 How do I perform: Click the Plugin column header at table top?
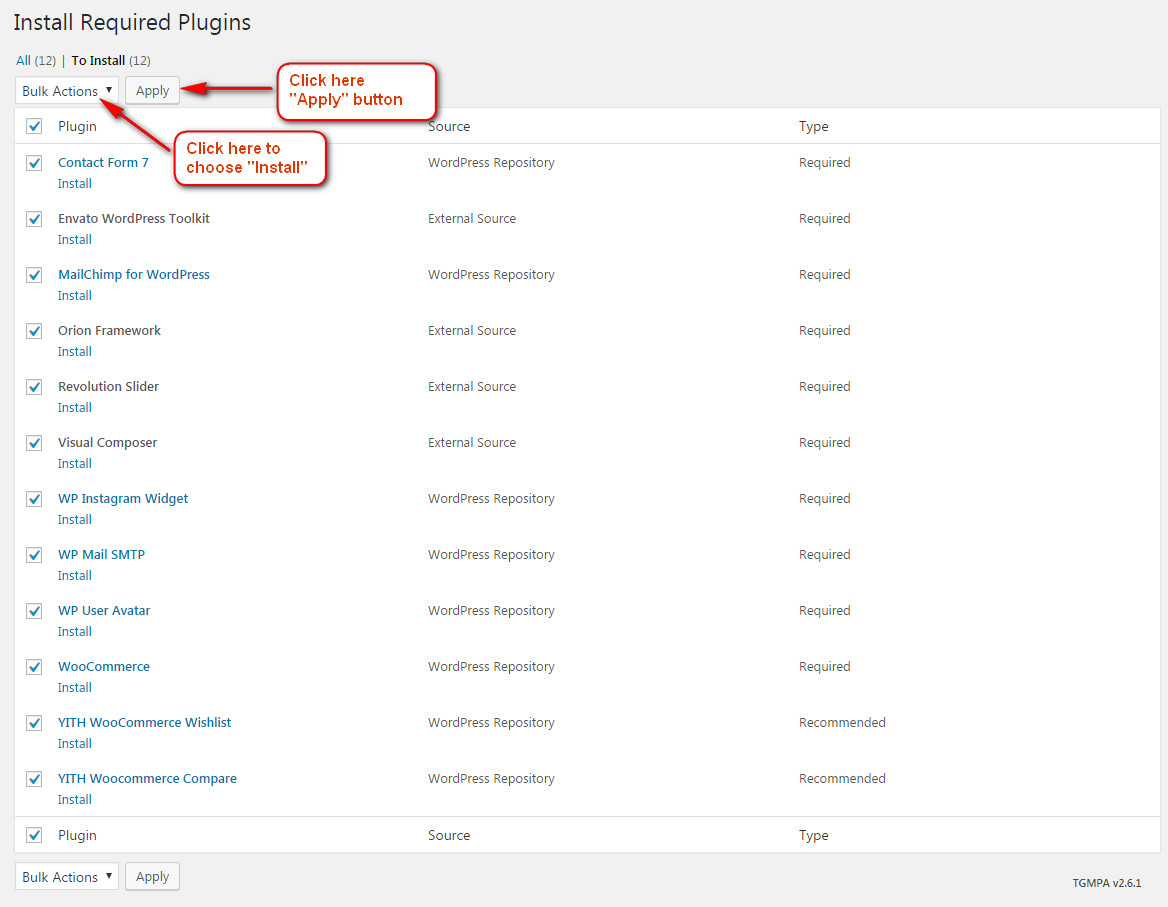pos(77,126)
